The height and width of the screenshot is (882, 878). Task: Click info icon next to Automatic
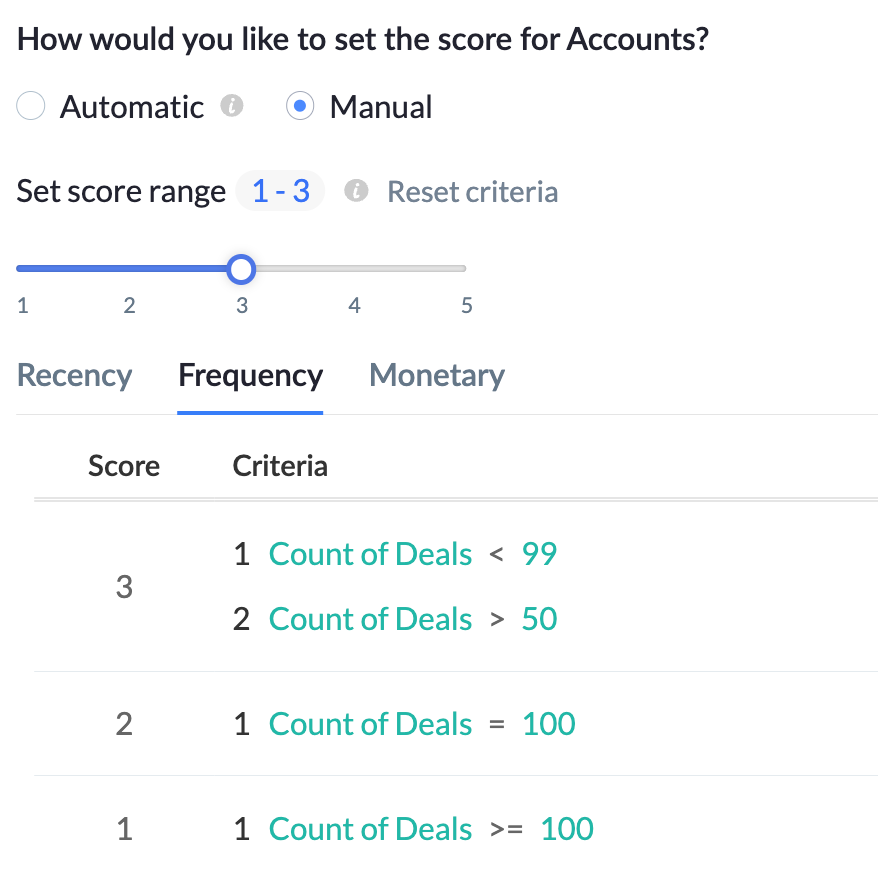(x=232, y=106)
